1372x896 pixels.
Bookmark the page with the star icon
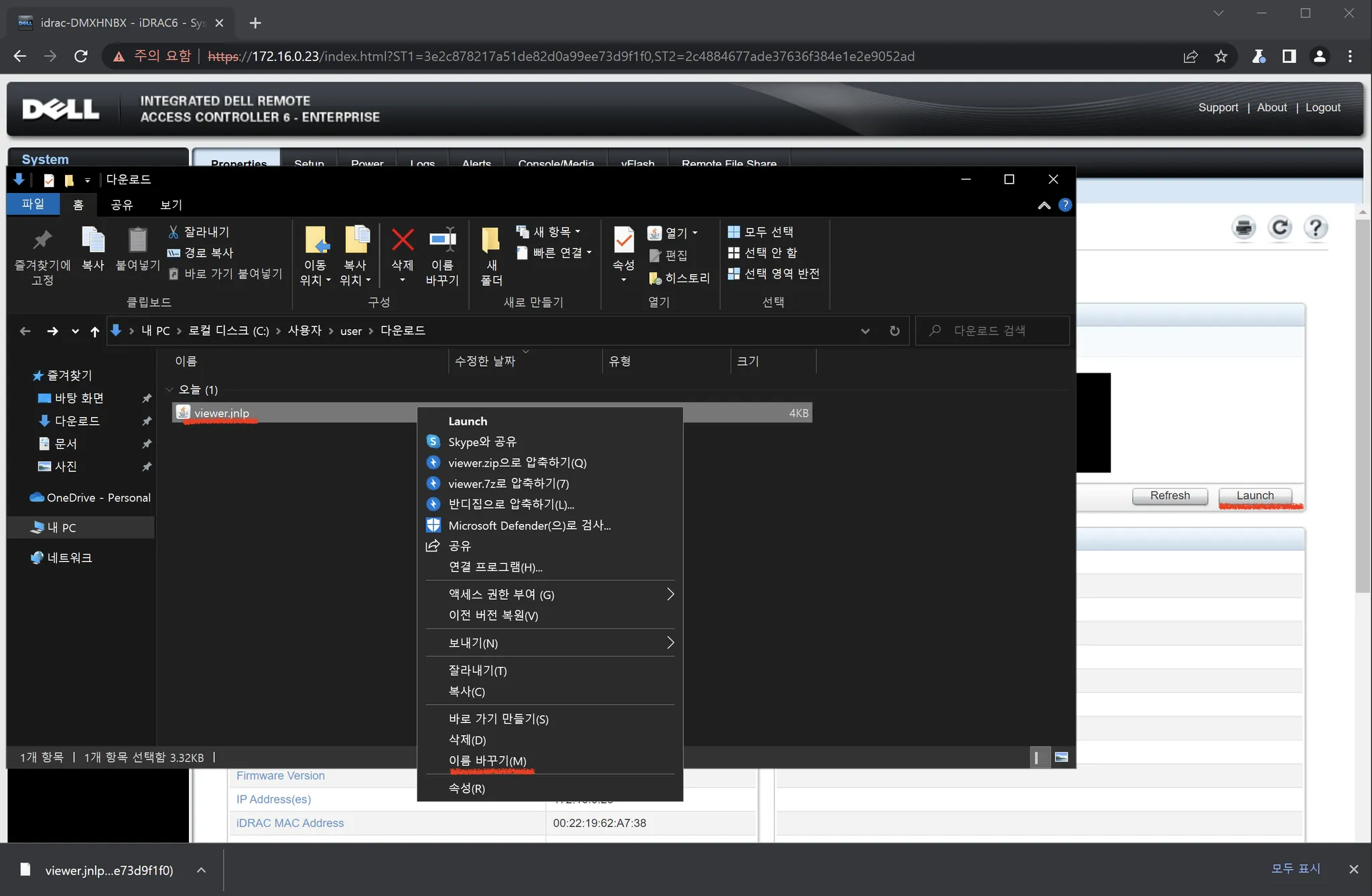pyautogui.click(x=1221, y=56)
